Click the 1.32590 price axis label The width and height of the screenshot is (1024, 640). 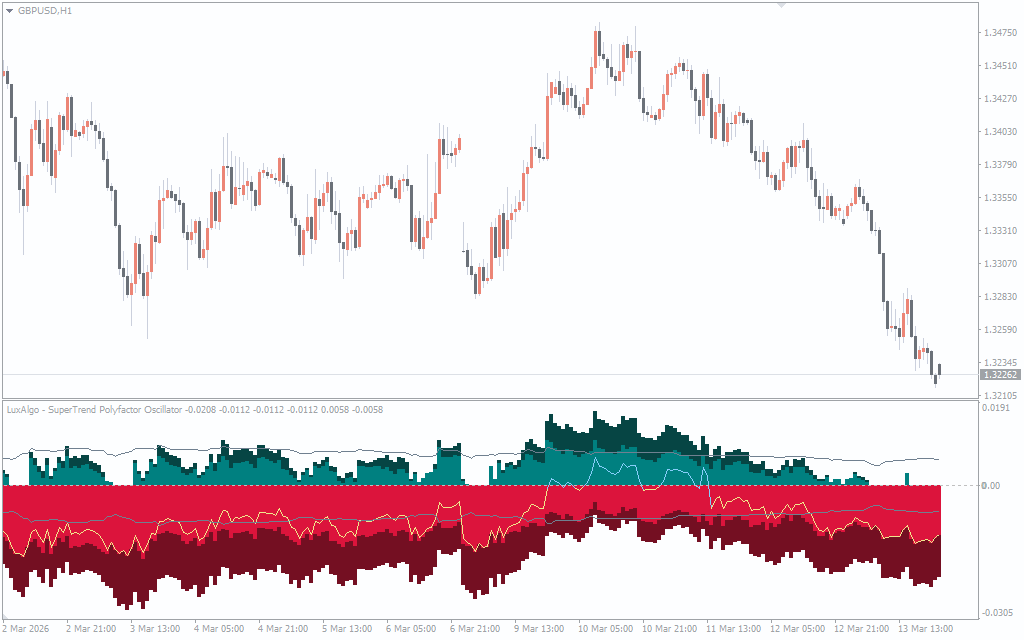[x=1000, y=330]
